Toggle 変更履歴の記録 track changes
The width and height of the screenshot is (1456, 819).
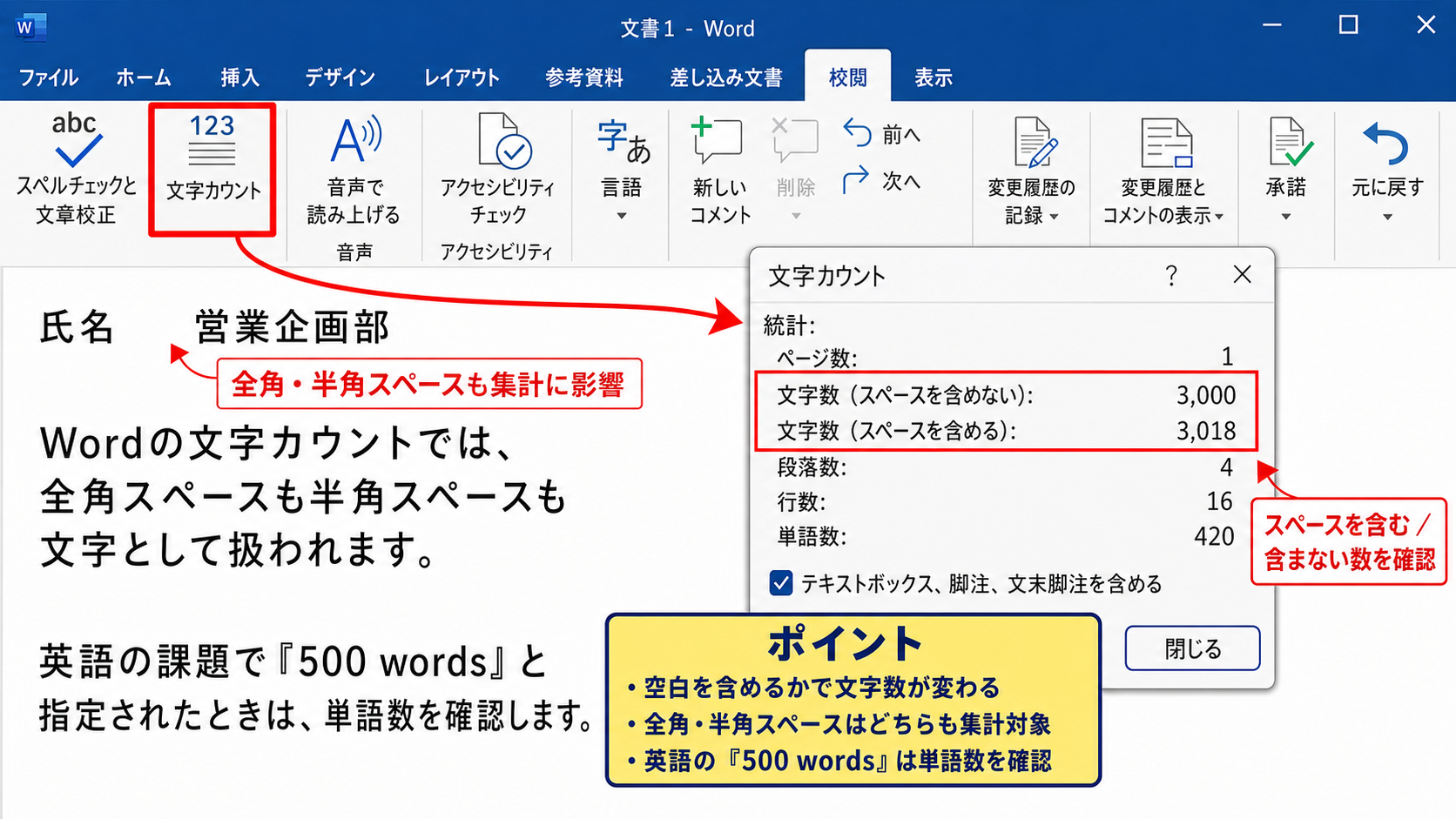point(1032,170)
